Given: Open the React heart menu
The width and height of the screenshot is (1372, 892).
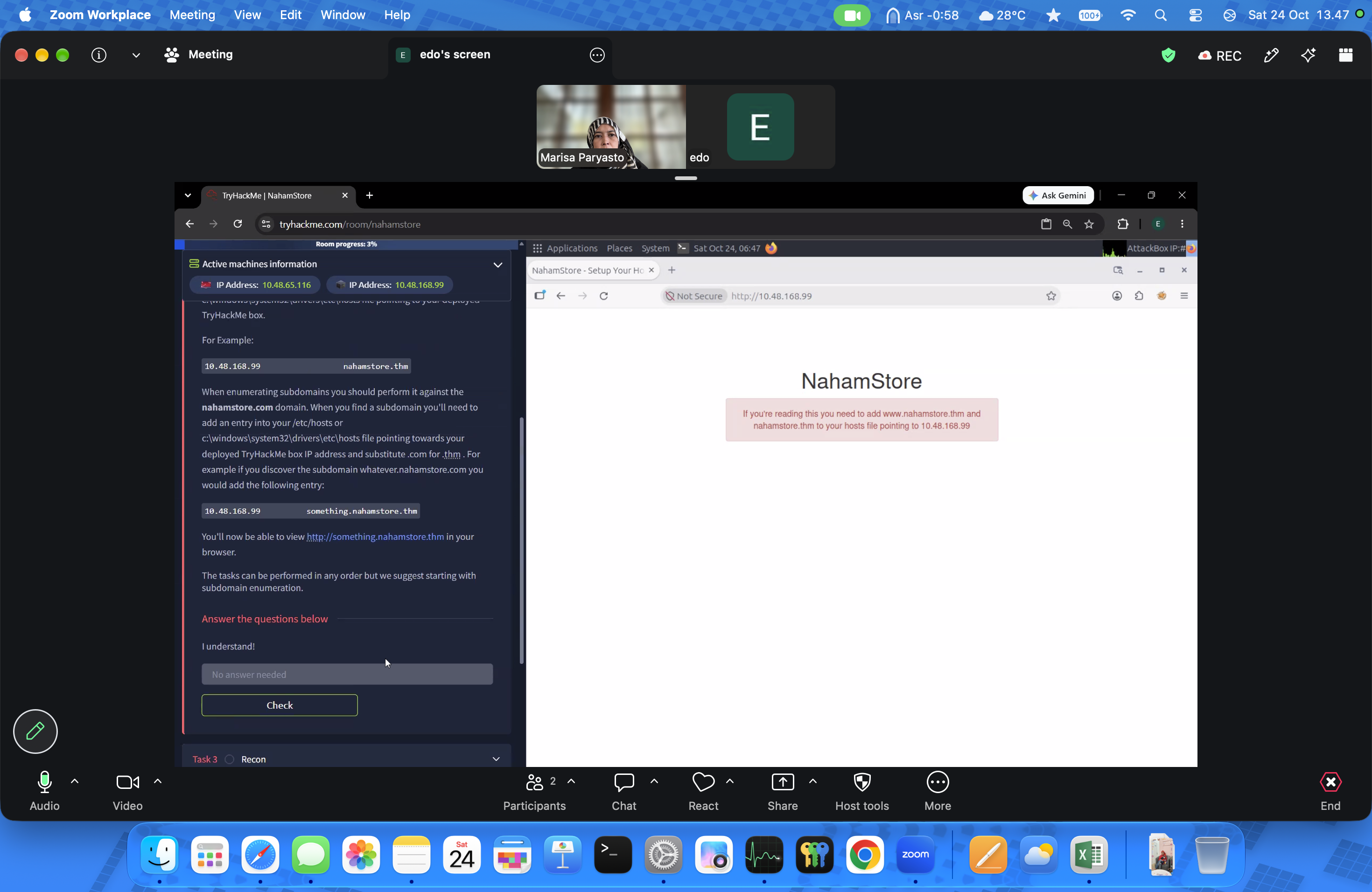Looking at the screenshot, I should point(703,791).
